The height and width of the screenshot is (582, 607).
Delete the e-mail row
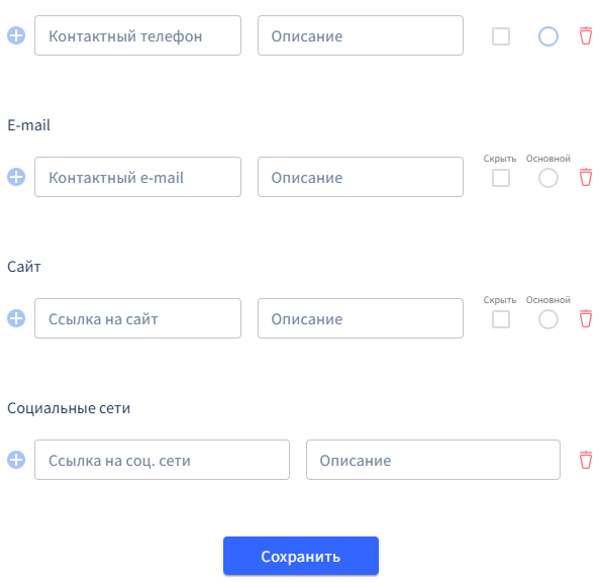pyautogui.click(x=585, y=177)
